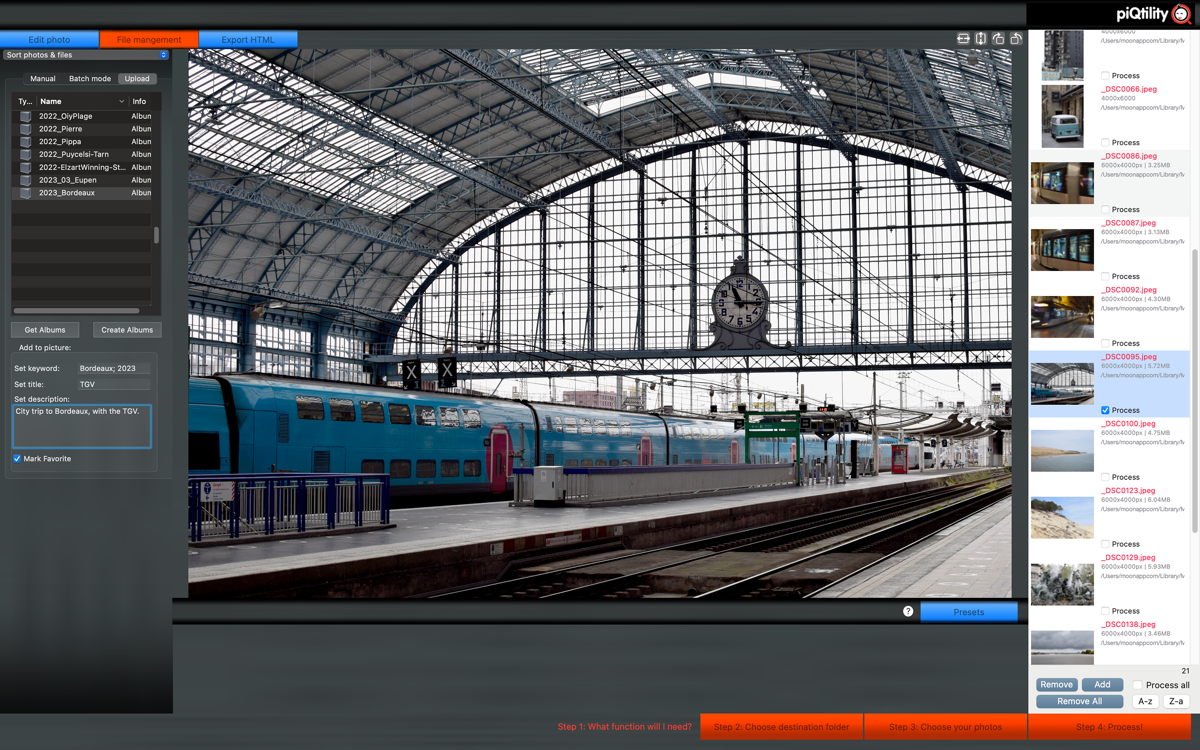Image resolution: width=1200 pixels, height=750 pixels.
Task: Enable Process for _DSC0100.jpeg
Action: click(1105, 477)
